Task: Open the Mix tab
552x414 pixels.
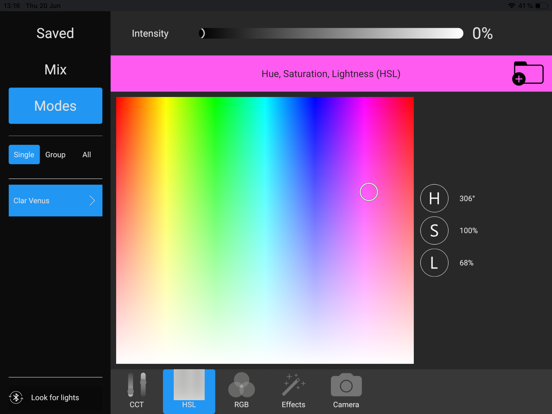Action: click(x=55, y=70)
